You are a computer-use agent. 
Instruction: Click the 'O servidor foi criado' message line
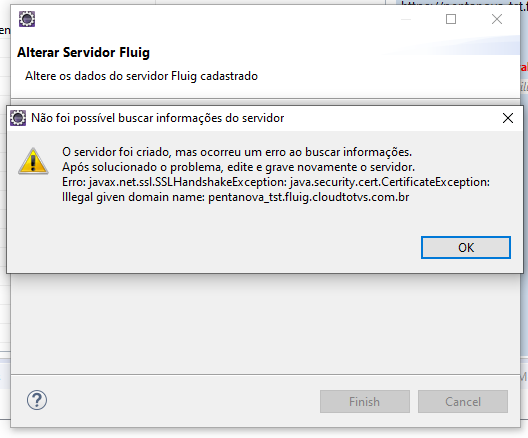coord(237,152)
